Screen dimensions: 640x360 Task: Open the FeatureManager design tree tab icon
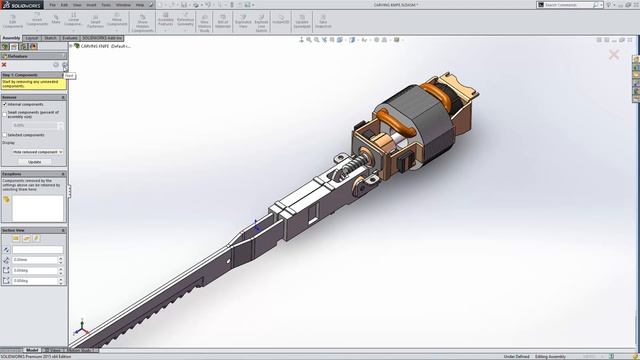pos(5,47)
